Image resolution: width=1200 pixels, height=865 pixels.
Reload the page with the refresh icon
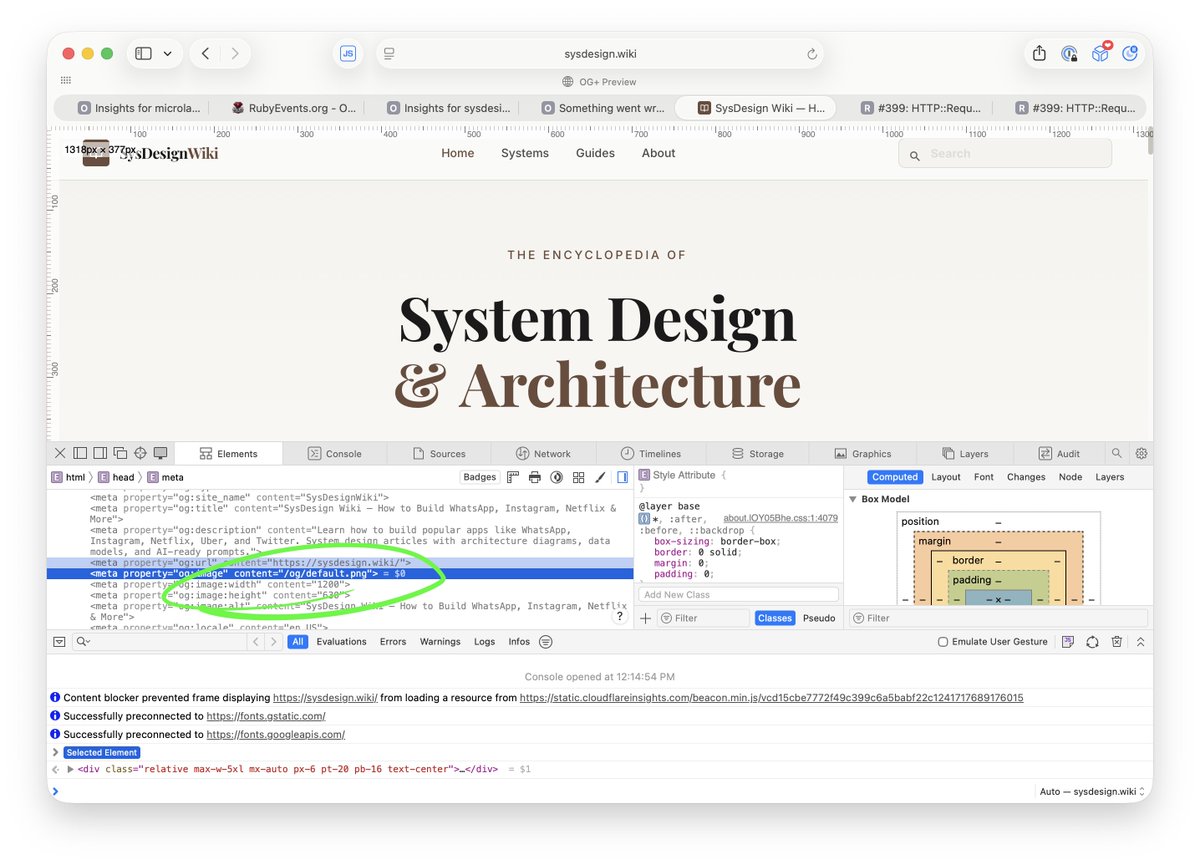[x=812, y=54]
